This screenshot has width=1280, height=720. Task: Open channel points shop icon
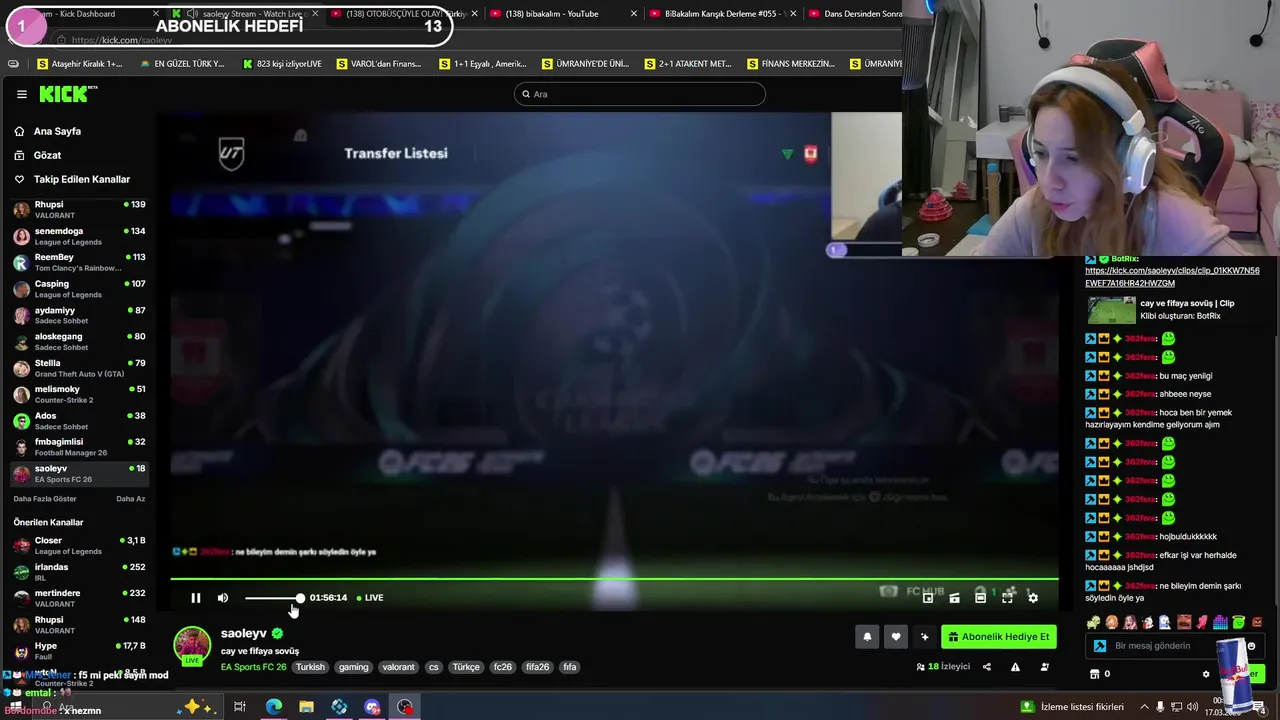click(1095, 674)
